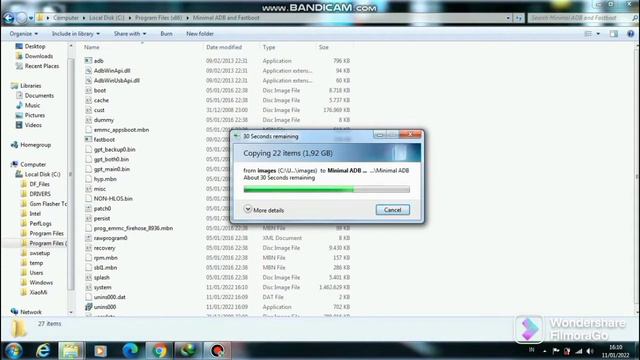Screen dimensions: 640x360
Task: Open Include in library dropdown
Action: click(76, 34)
